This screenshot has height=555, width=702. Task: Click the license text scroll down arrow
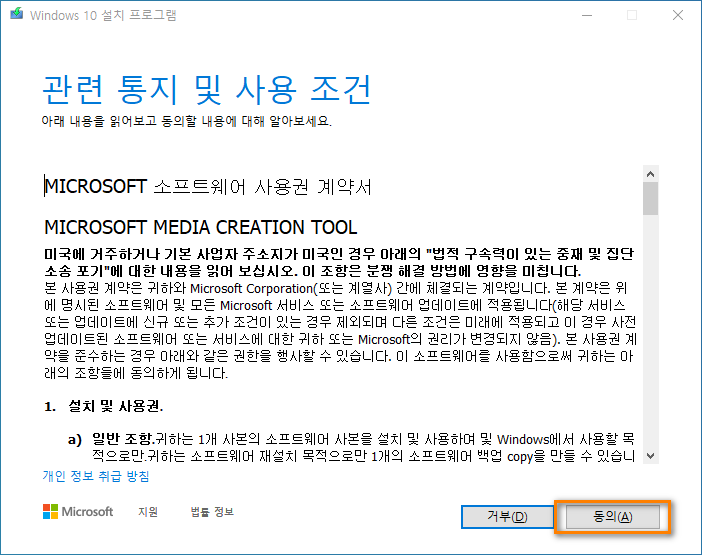(651, 456)
